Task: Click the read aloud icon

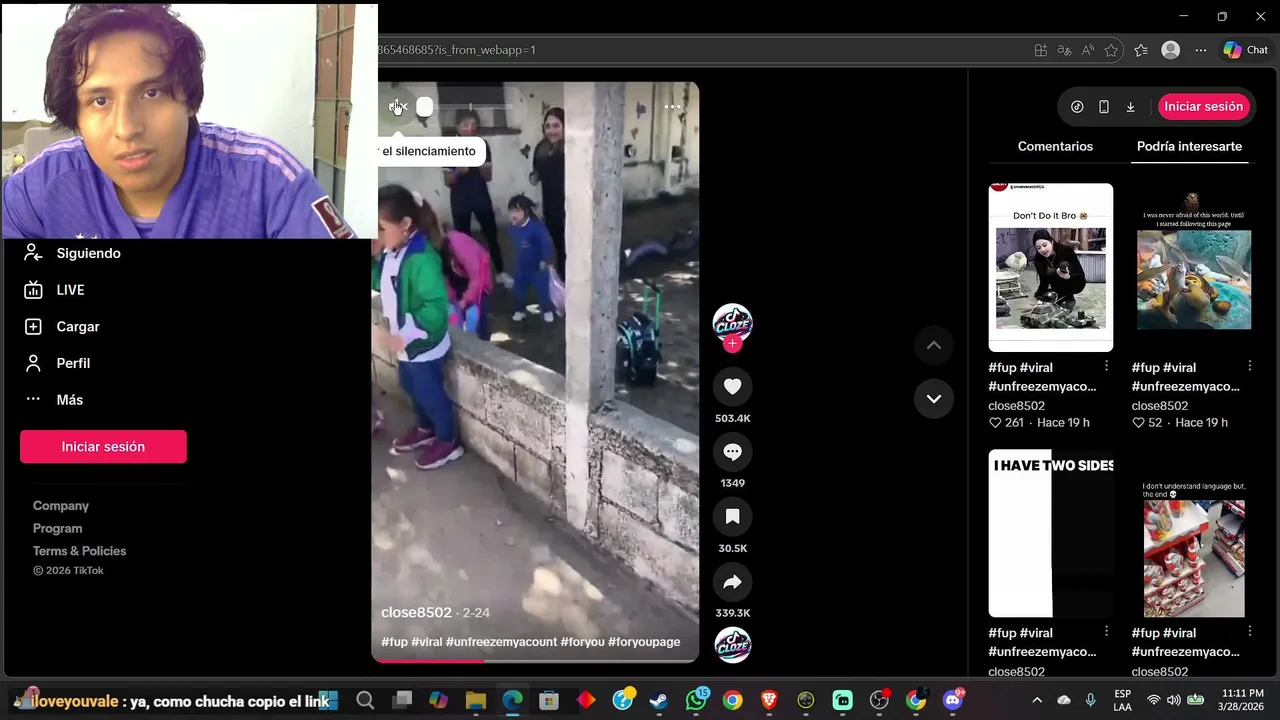Action: tap(1087, 50)
